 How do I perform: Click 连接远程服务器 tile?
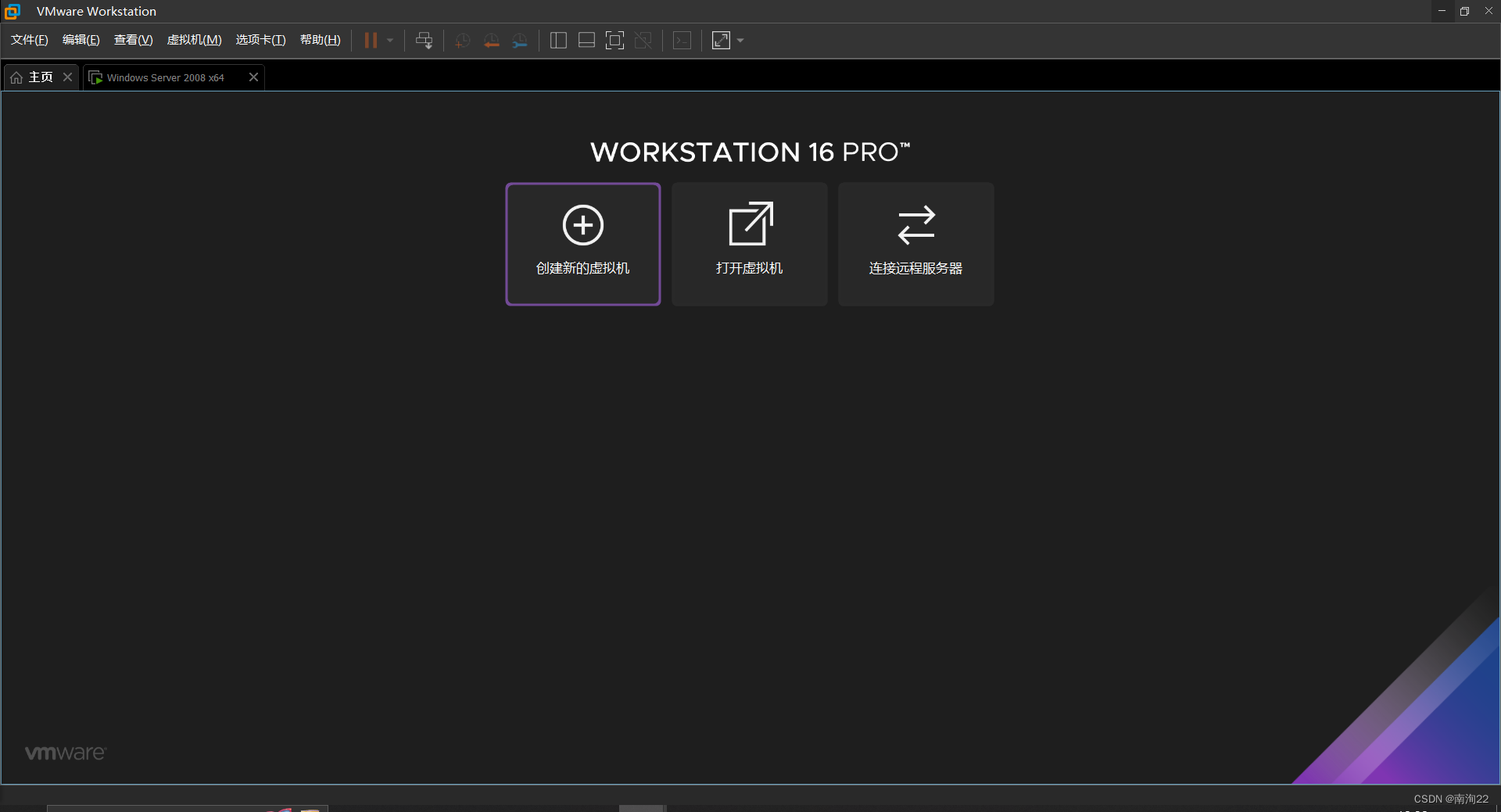[x=916, y=244]
